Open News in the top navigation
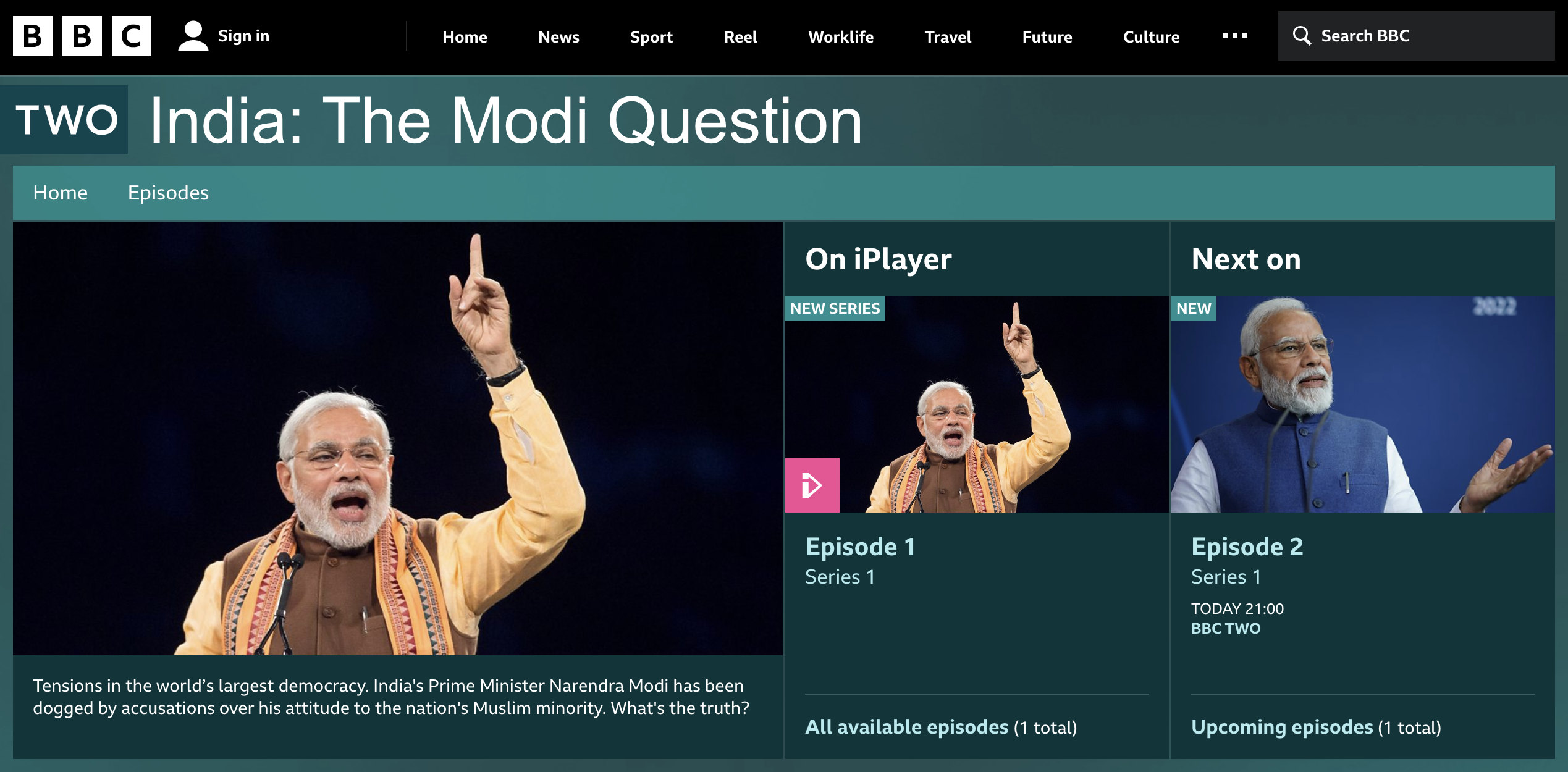Screen dimensions: 1568x772 point(558,37)
